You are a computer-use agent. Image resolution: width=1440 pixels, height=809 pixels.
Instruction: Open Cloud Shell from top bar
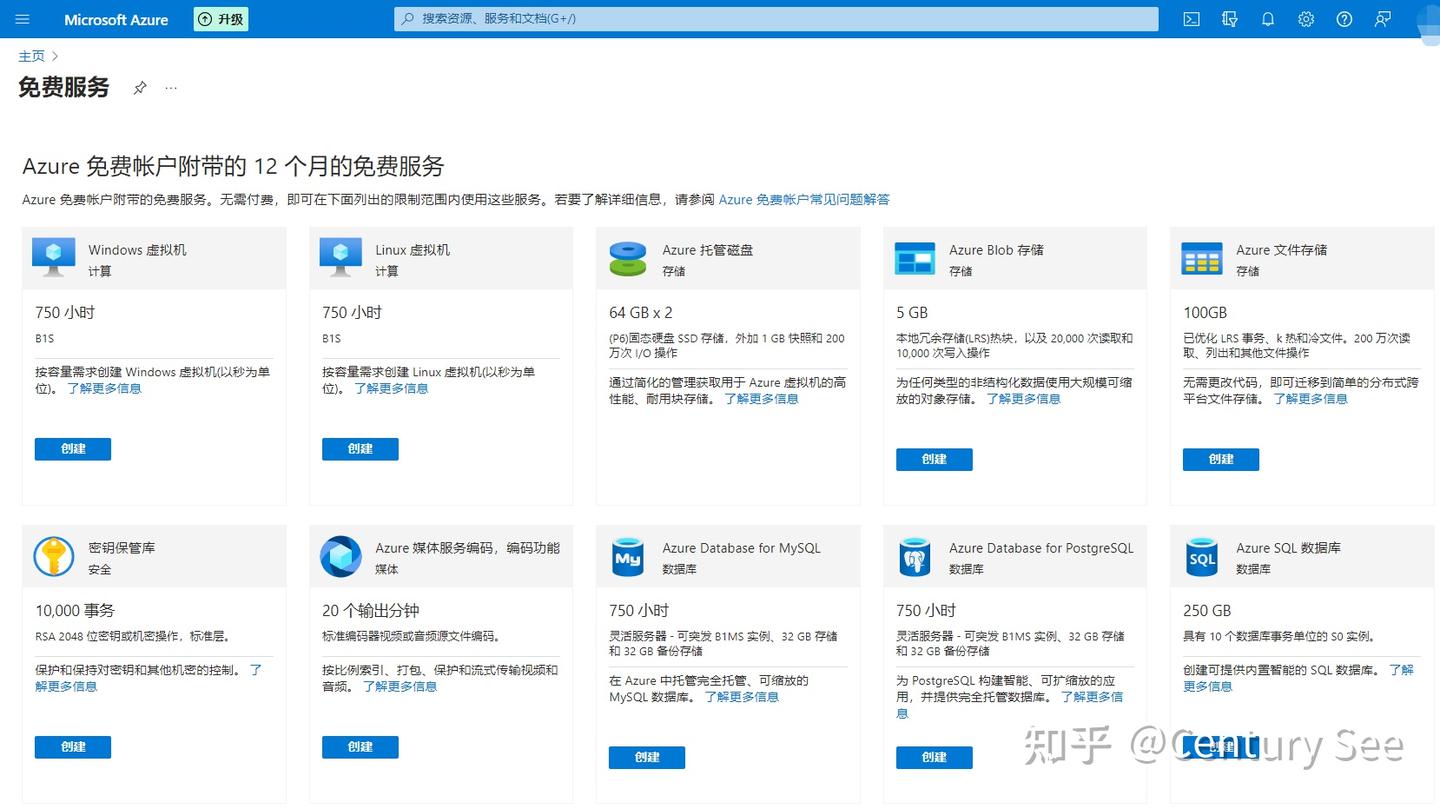1191,19
